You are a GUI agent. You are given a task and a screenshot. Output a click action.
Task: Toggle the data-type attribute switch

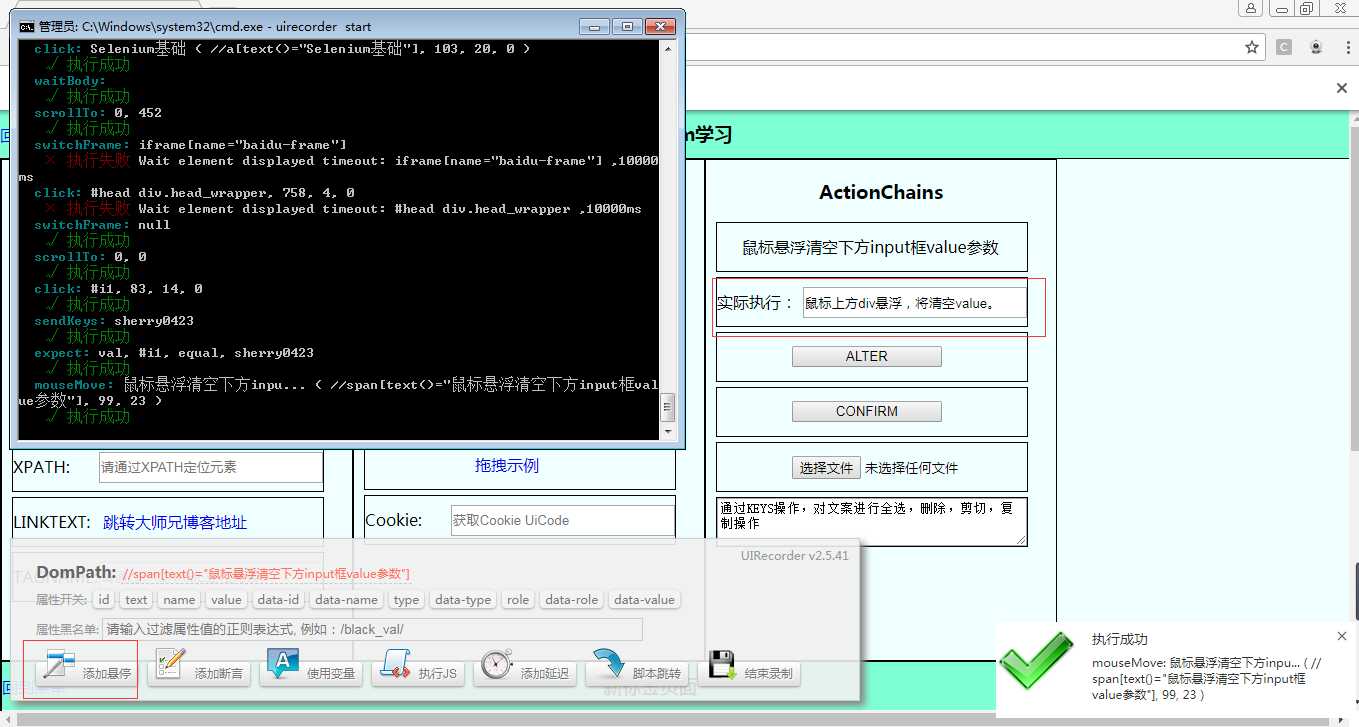pos(463,600)
